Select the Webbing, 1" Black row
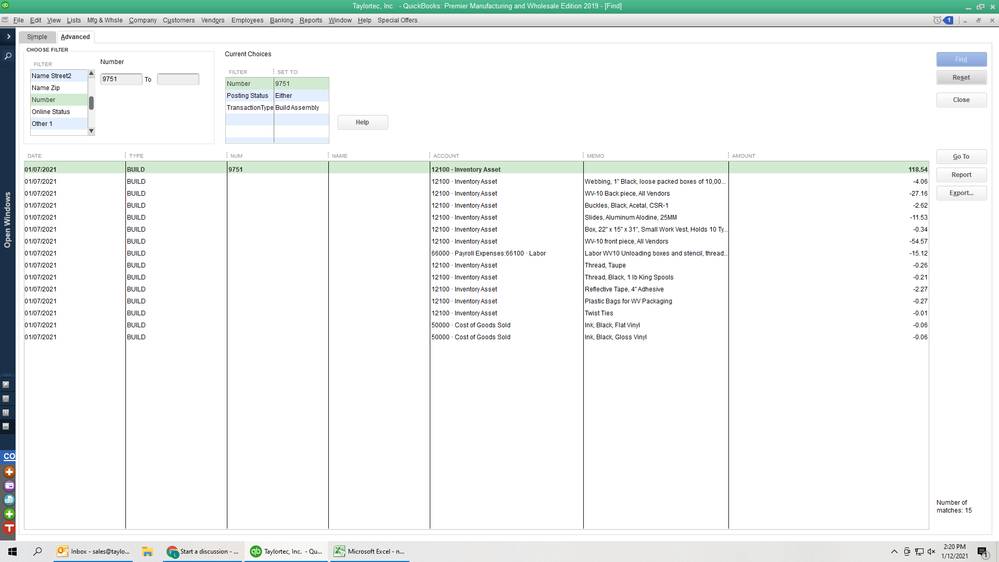This screenshot has width=999, height=562. pos(477,182)
